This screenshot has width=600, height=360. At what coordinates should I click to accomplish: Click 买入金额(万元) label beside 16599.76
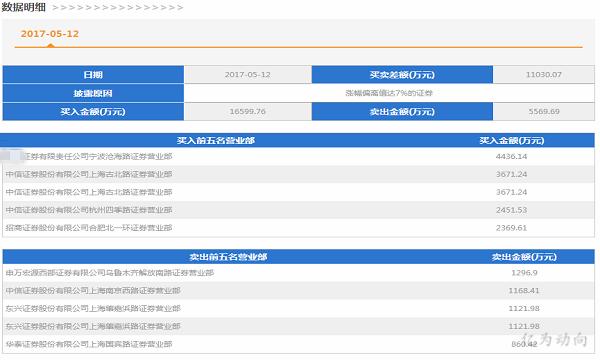[x=93, y=112]
